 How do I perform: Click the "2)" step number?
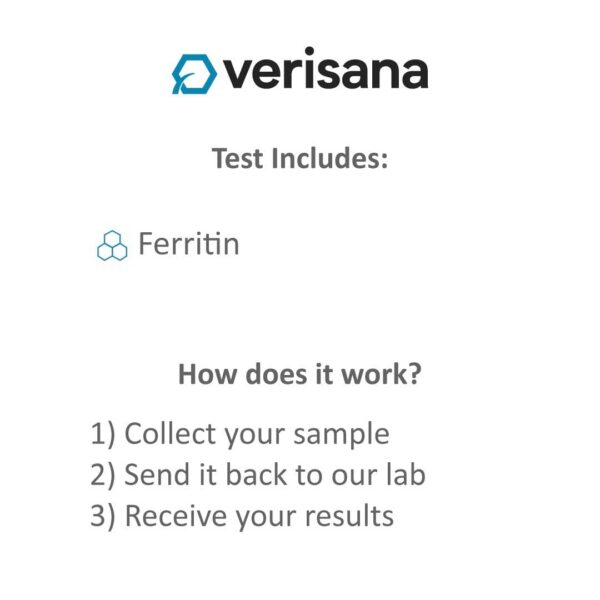(x=103, y=475)
